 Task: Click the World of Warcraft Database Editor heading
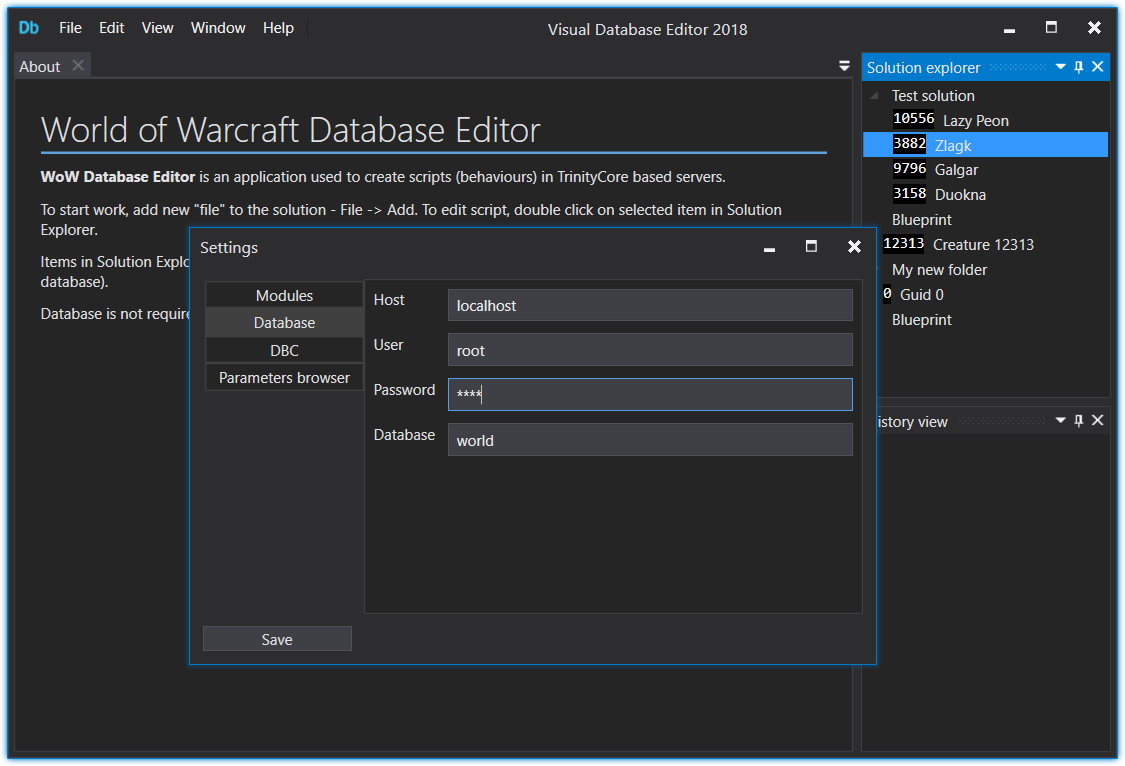(x=291, y=131)
